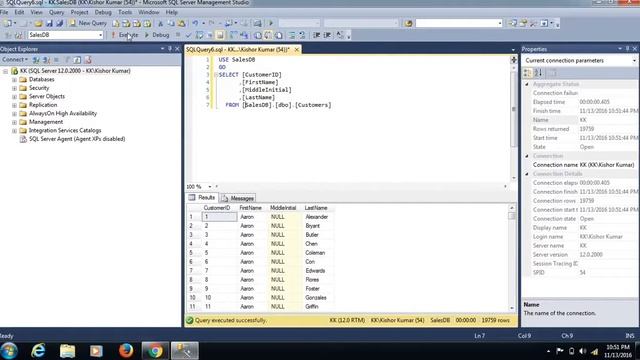Viewport: 640px width, 360px height.
Task: Switch to the Messages tab
Action: (x=238, y=198)
